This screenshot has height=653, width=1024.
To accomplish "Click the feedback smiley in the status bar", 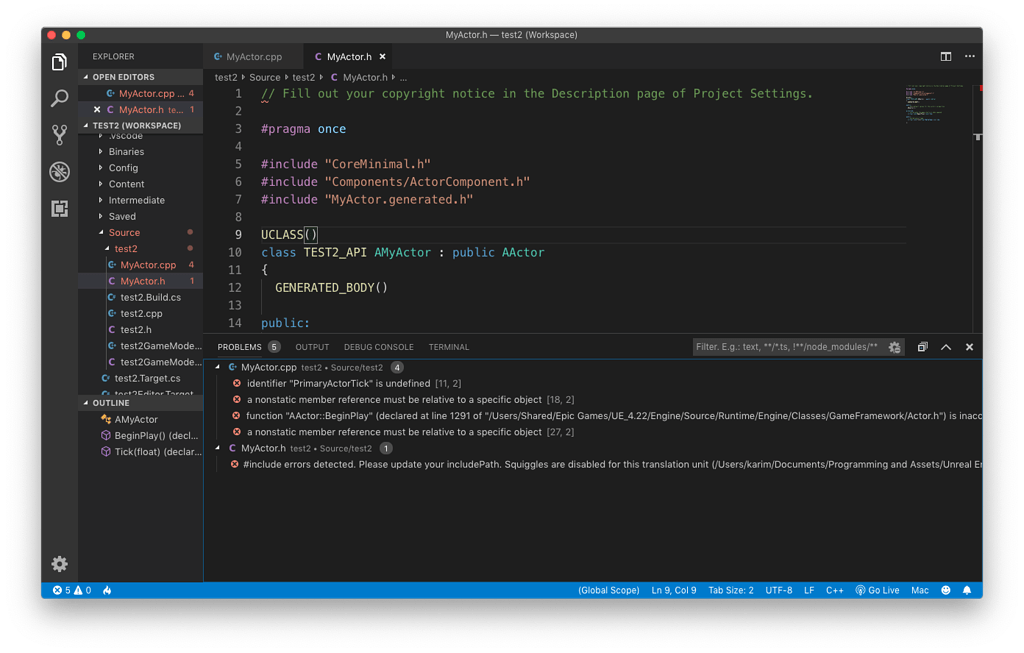I will click(944, 590).
